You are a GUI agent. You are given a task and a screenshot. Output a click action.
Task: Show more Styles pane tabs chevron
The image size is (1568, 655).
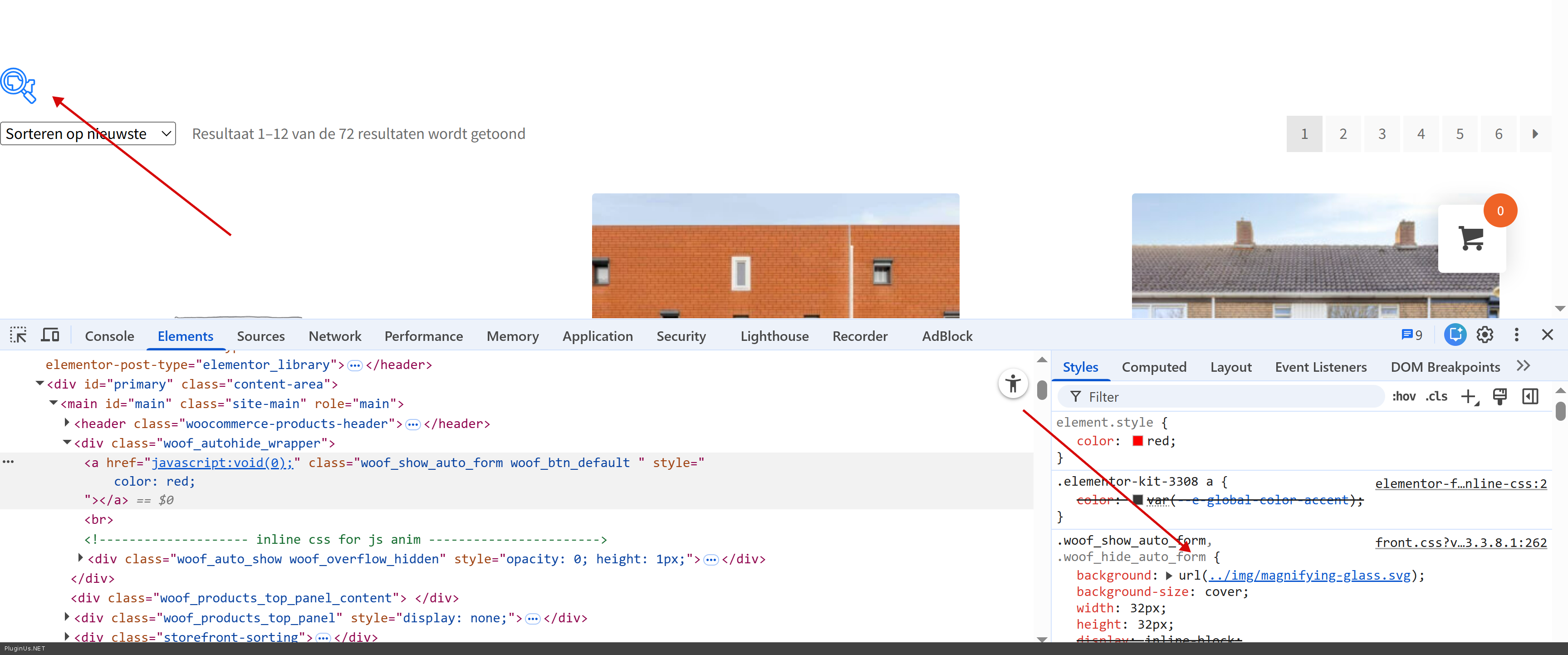click(x=1523, y=366)
